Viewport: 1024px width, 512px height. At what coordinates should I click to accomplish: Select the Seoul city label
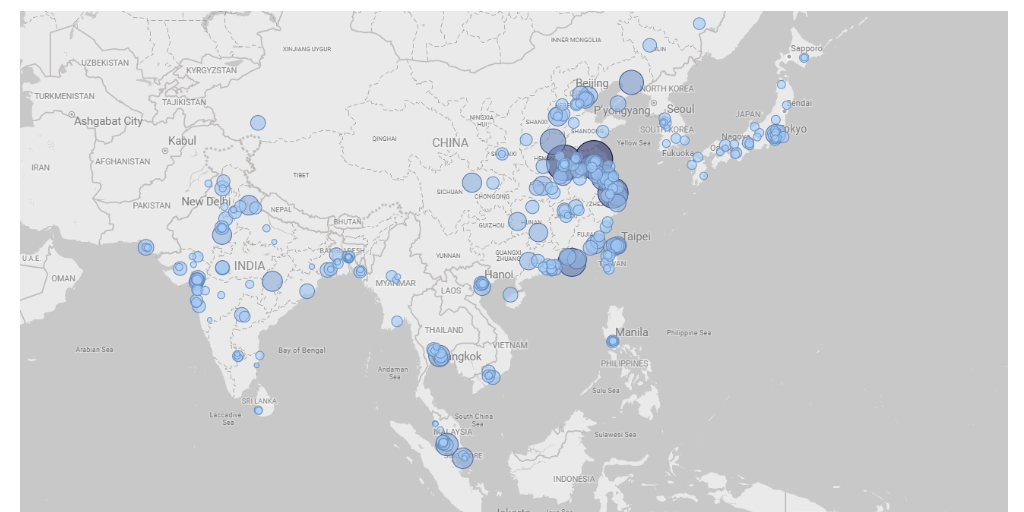[x=680, y=109]
